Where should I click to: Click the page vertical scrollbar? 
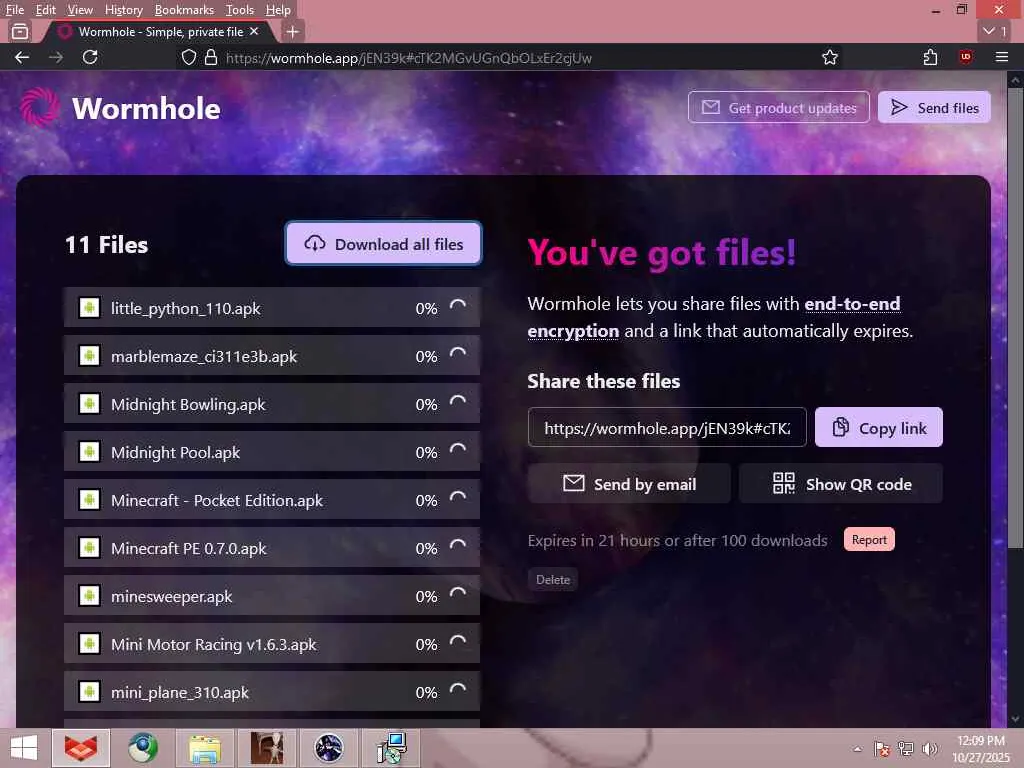pos(1015,319)
